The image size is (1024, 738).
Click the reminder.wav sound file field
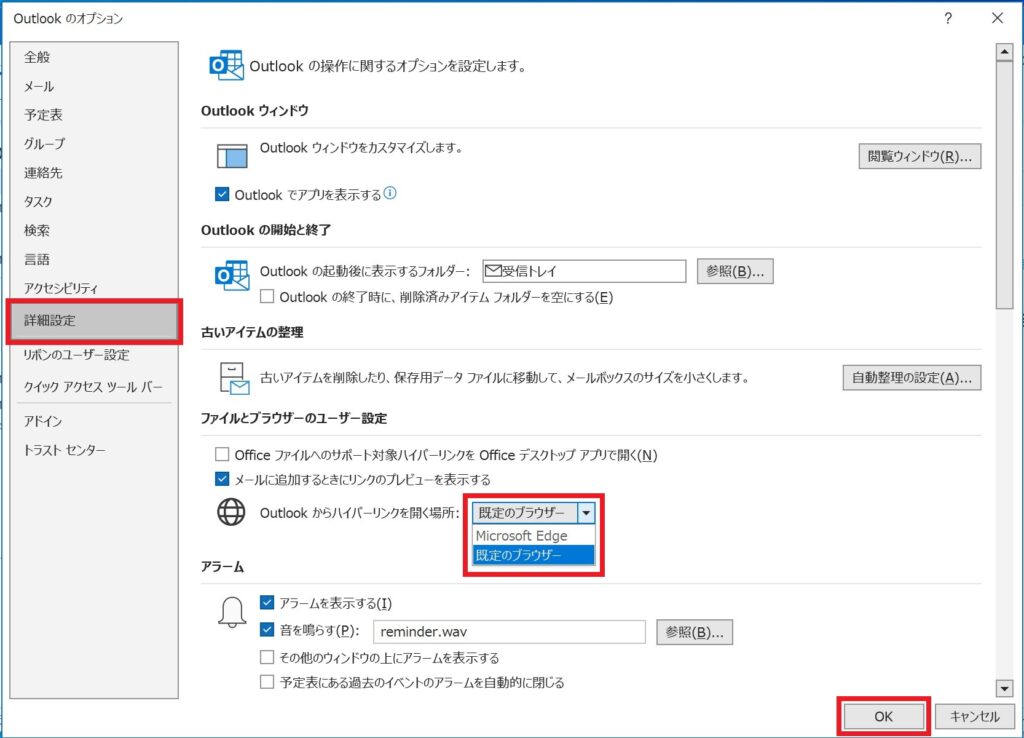tap(509, 632)
